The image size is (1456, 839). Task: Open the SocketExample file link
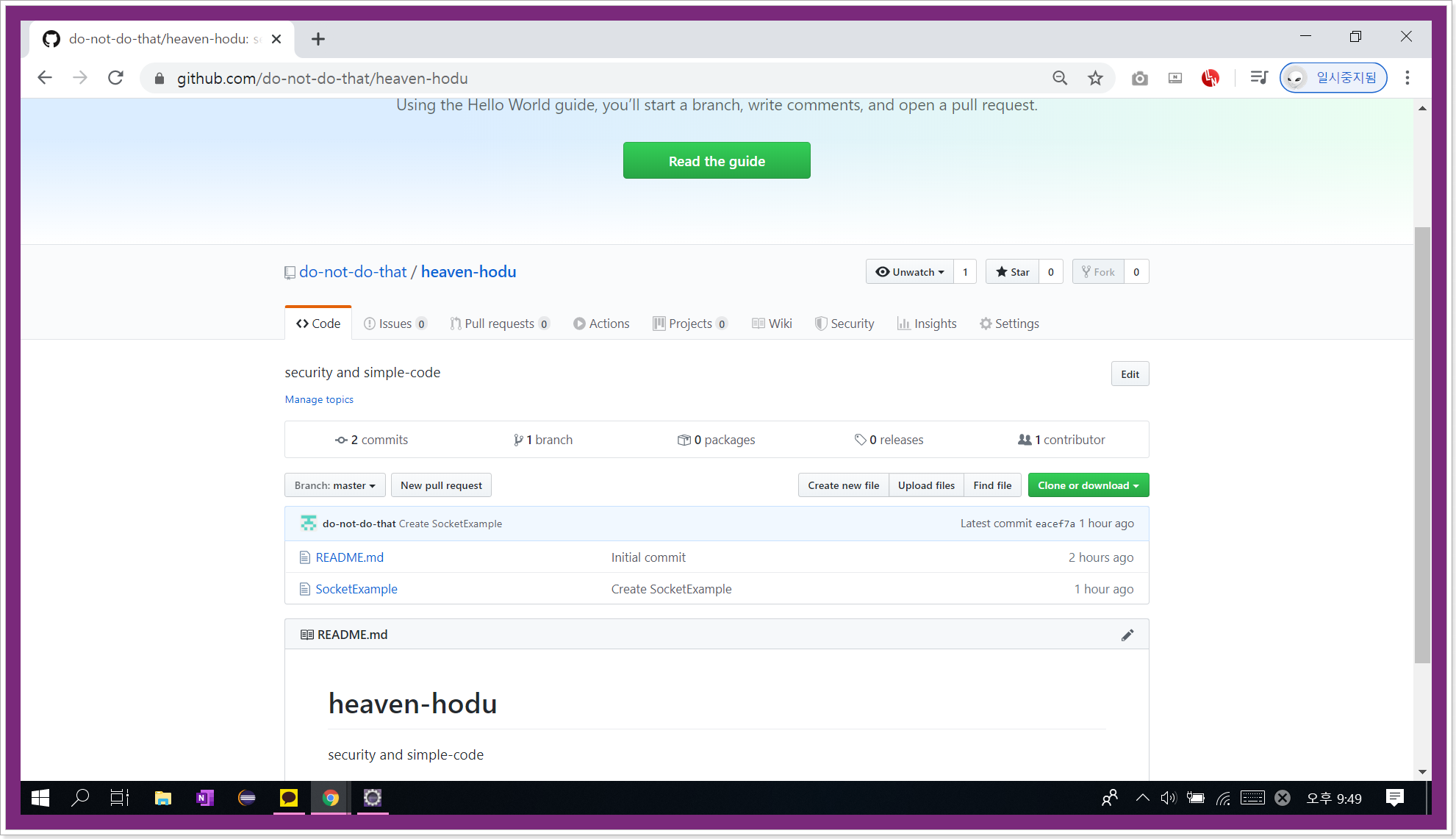click(356, 589)
